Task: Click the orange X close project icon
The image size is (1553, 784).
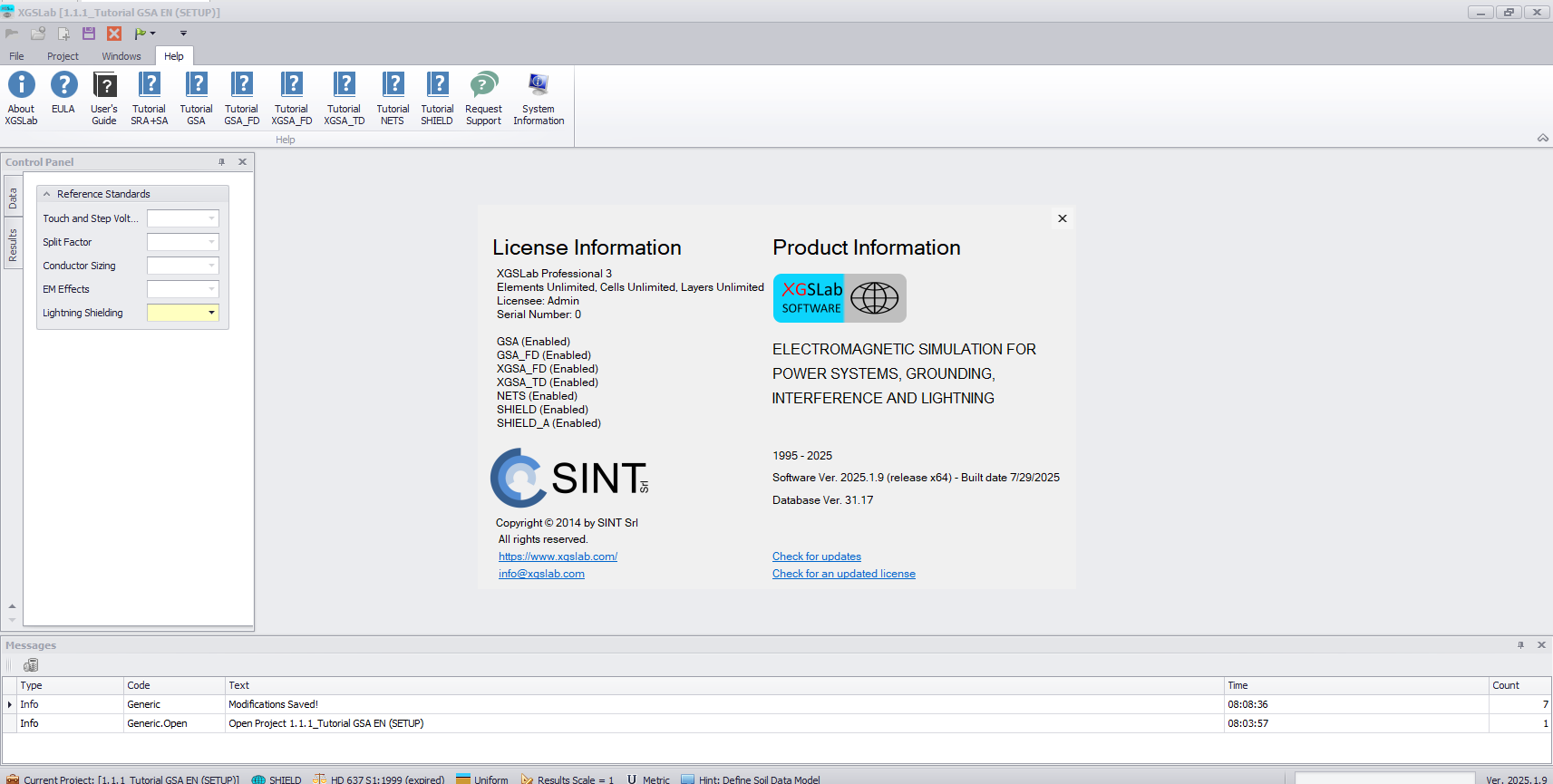Action: pyautogui.click(x=114, y=34)
